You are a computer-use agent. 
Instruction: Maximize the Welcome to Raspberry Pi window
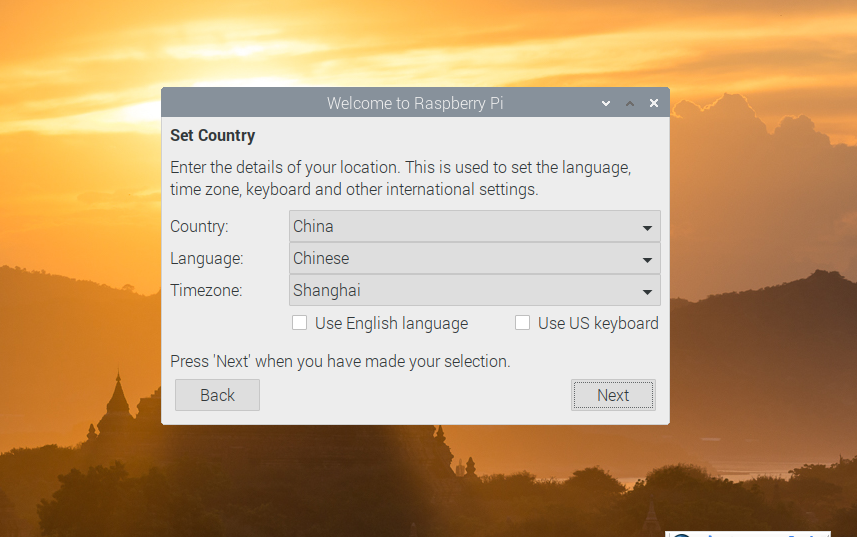click(x=630, y=103)
